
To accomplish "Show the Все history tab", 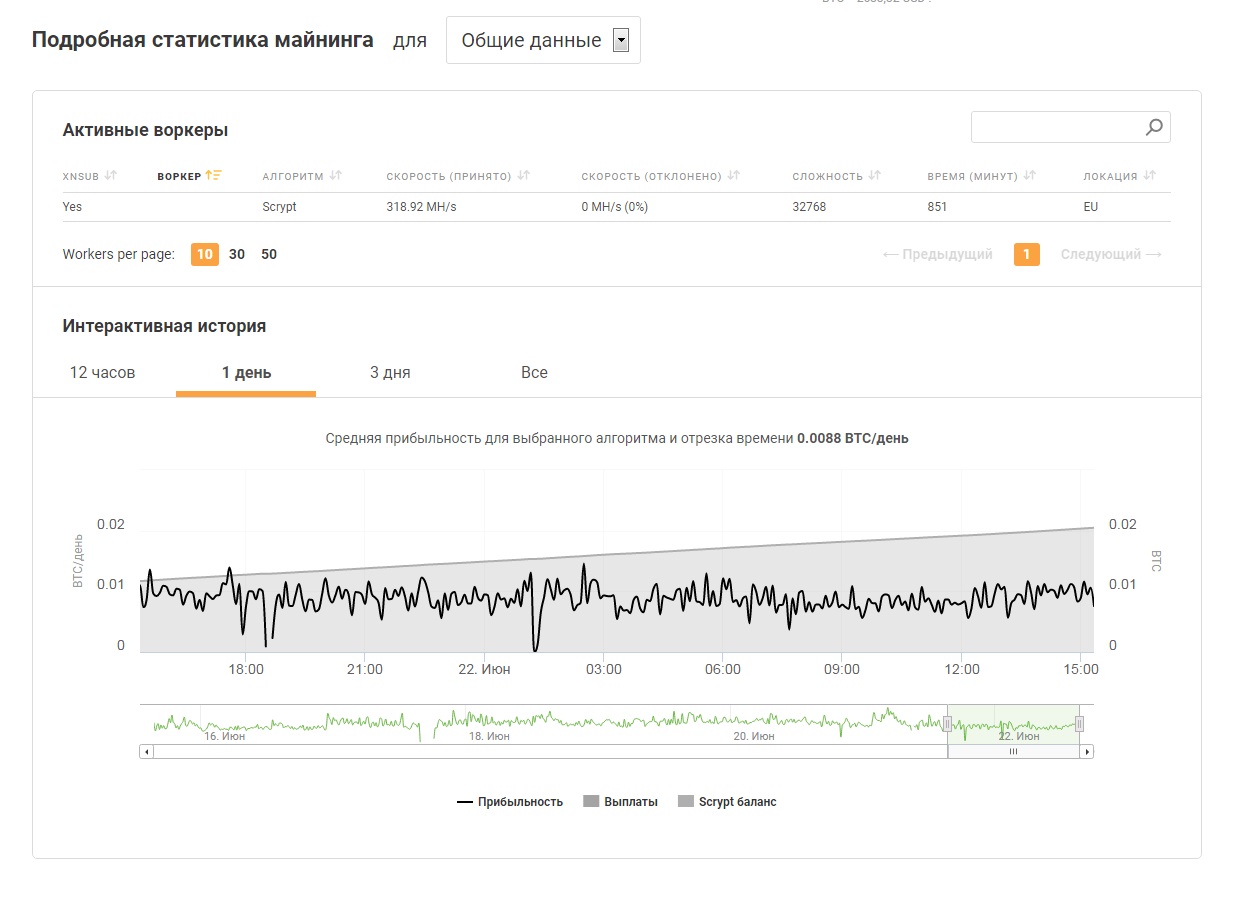I will (534, 373).
